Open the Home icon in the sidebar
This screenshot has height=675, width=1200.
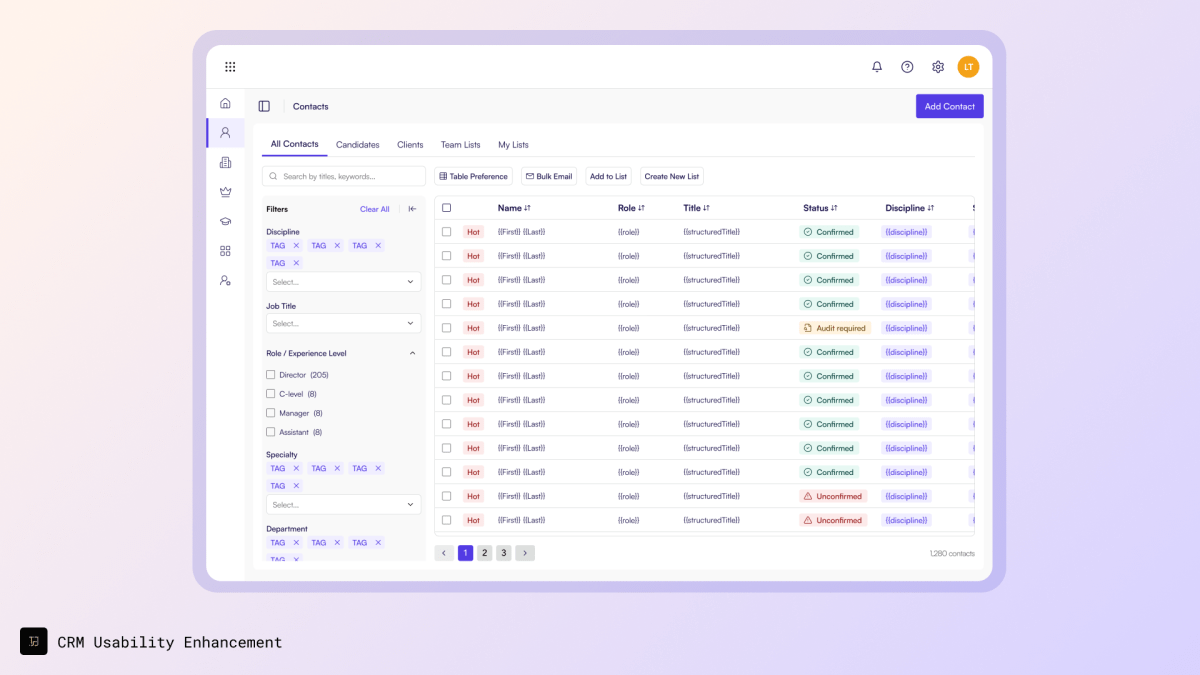[225, 102]
